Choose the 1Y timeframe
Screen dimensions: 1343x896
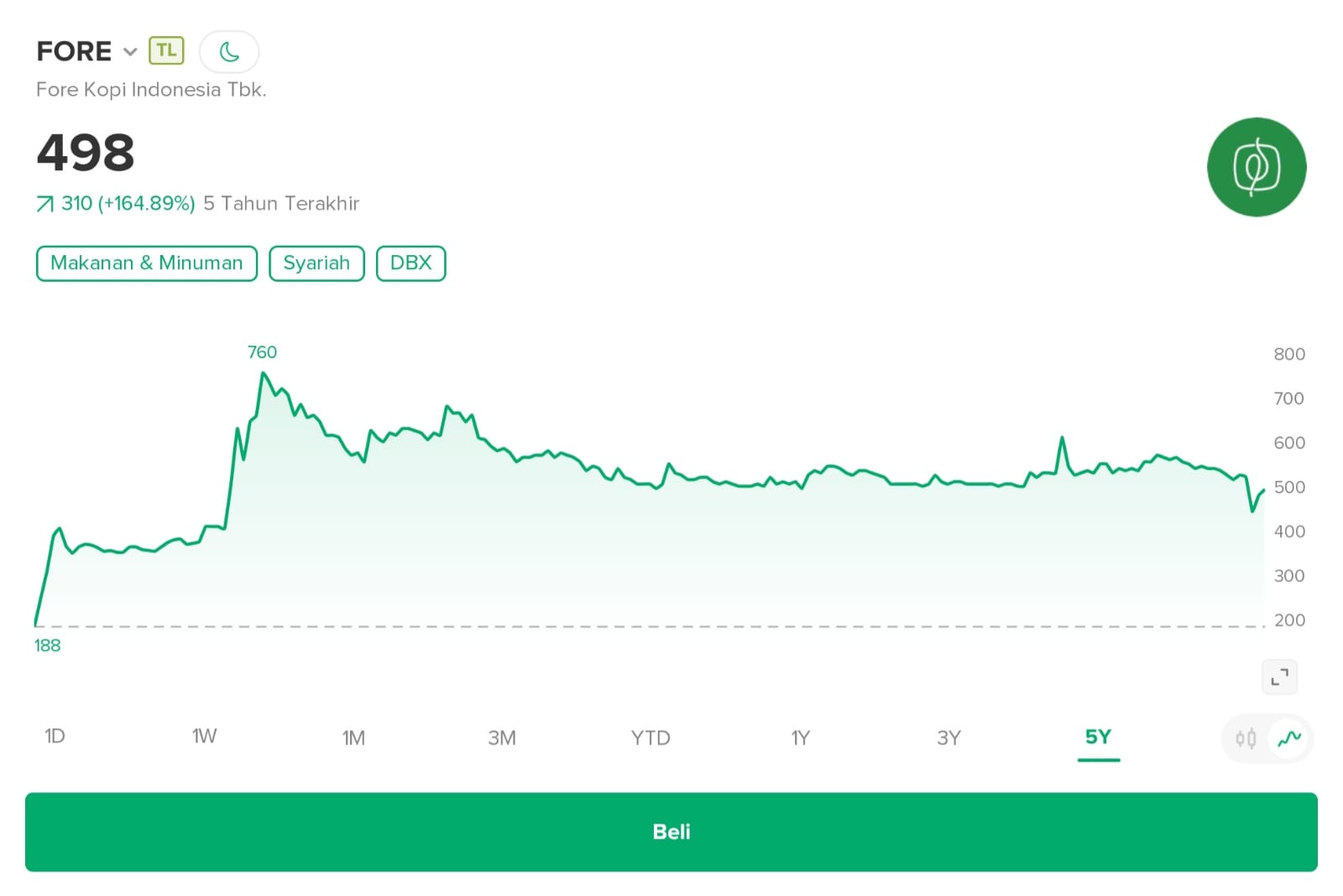click(x=800, y=738)
